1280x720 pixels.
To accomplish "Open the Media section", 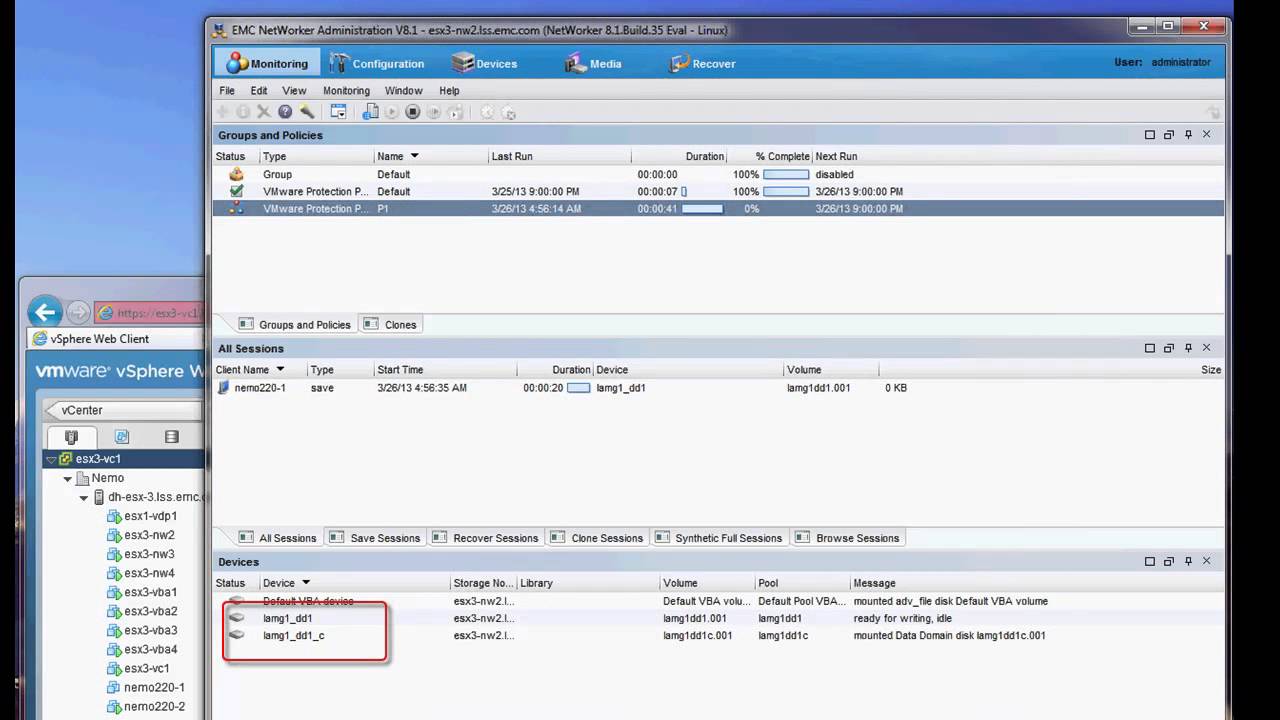I will point(593,63).
